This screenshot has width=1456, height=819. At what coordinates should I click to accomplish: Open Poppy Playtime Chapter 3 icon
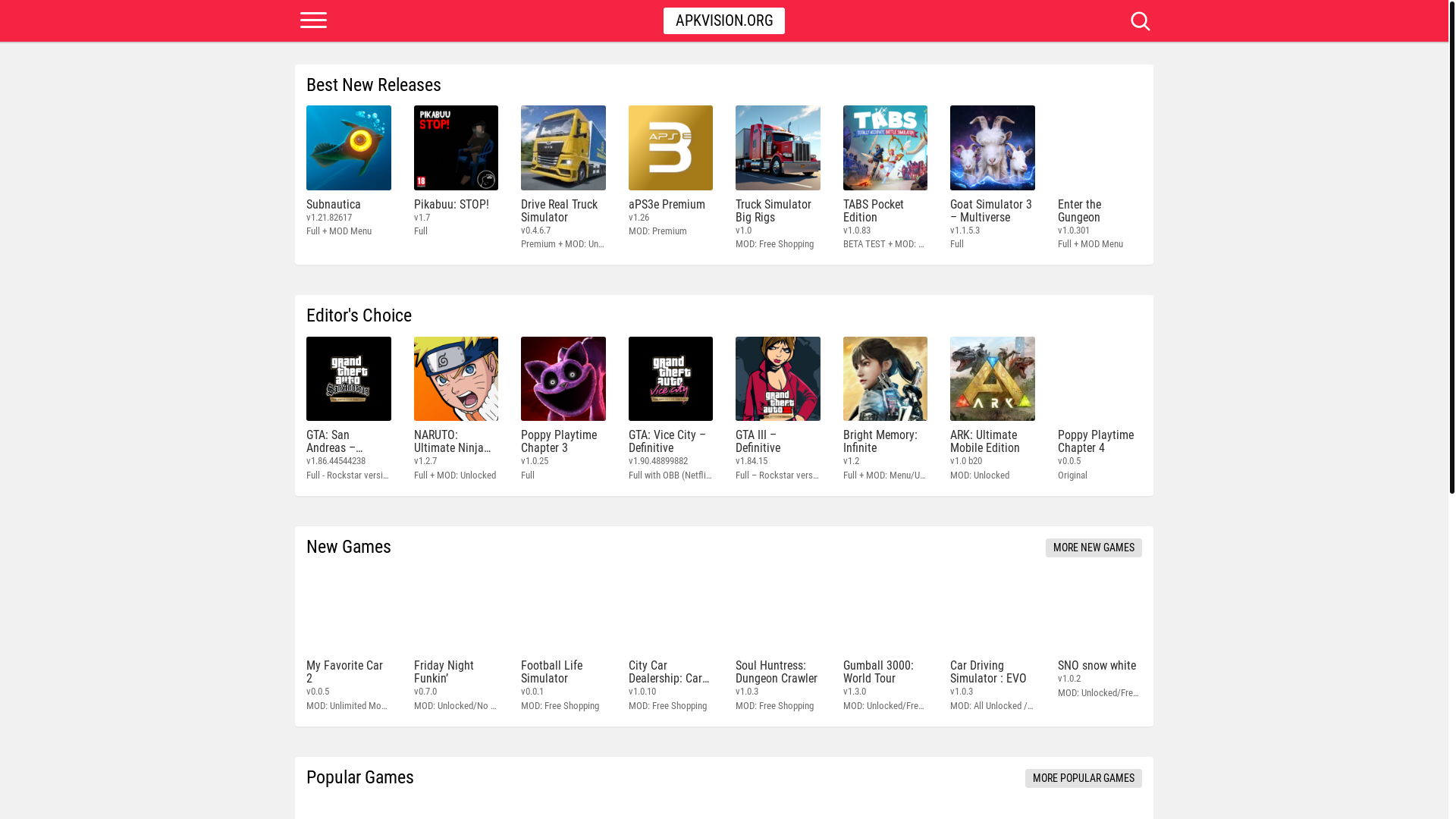pos(563,378)
